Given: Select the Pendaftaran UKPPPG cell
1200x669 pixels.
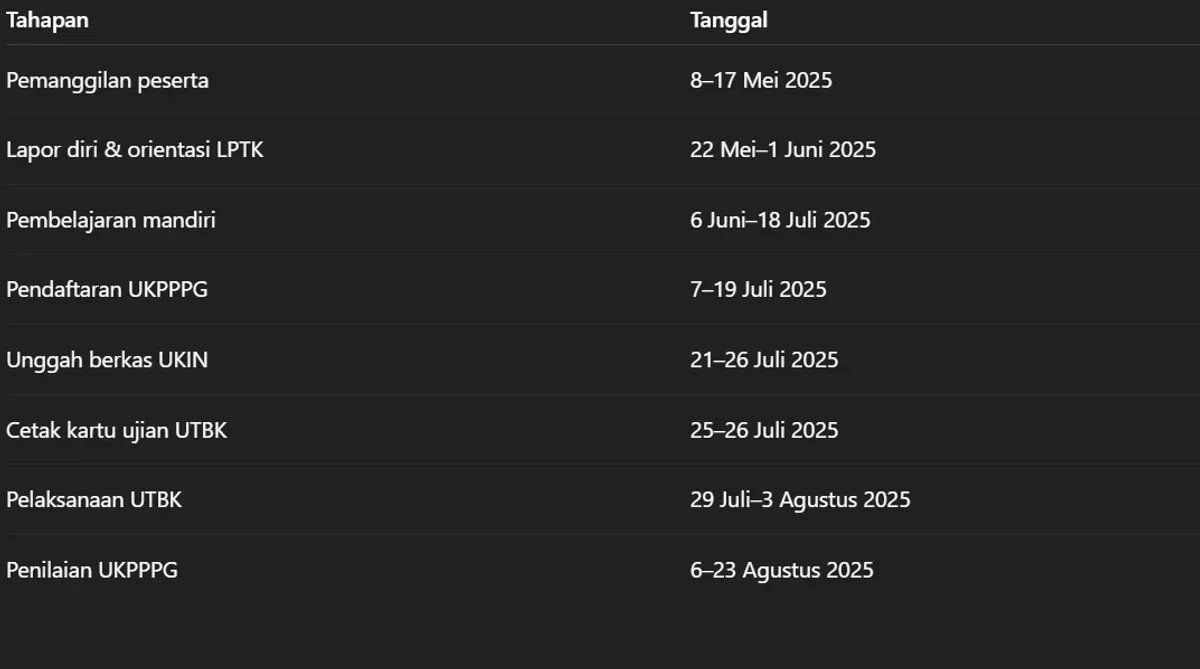Looking at the screenshot, I should (x=107, y=290).
